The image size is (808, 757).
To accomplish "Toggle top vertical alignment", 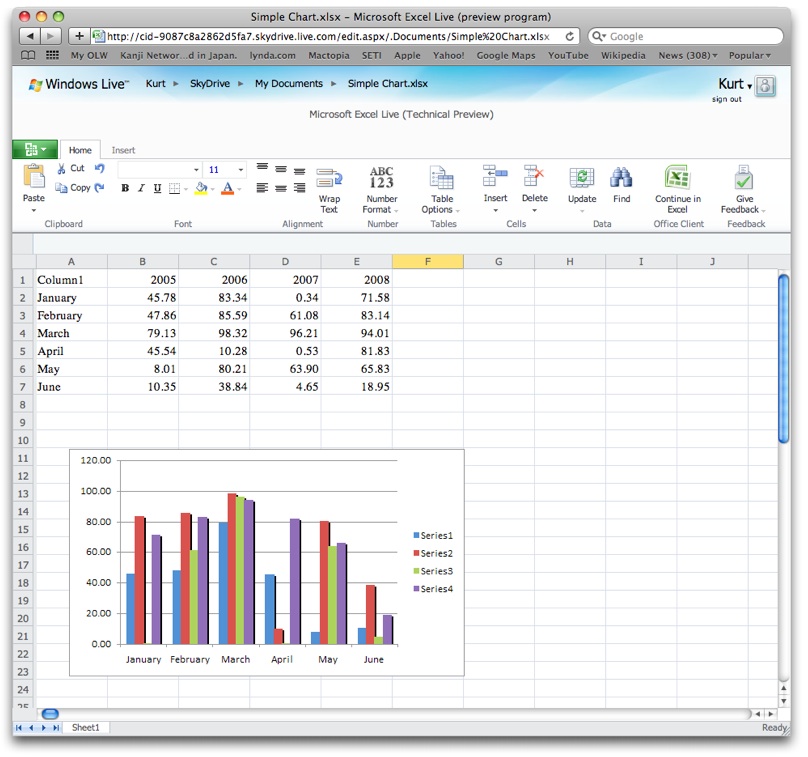I will click(262, 167).
